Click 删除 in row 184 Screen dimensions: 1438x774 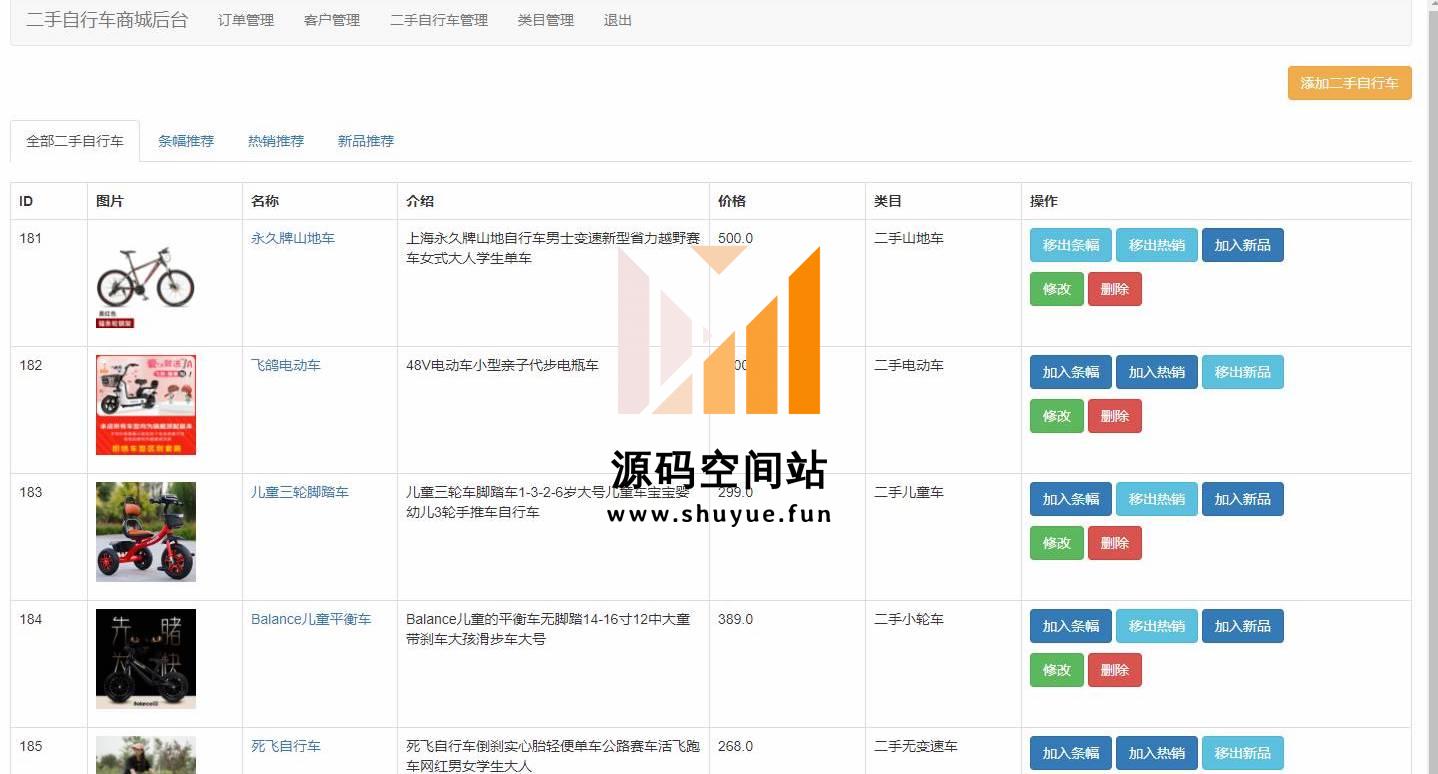(x=1115, y=670)
